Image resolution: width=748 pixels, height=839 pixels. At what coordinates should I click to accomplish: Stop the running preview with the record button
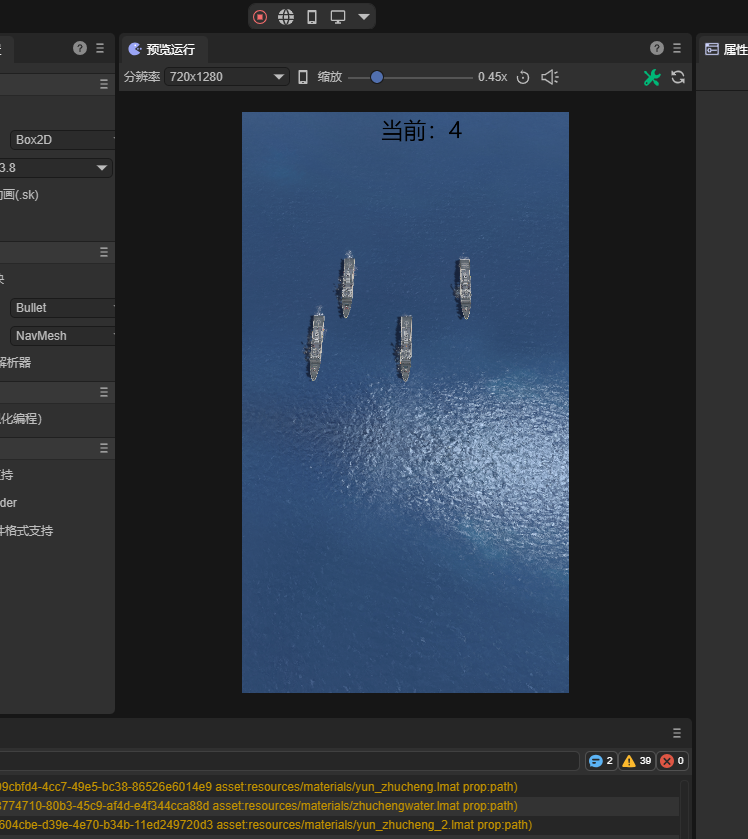pos(260,17)
